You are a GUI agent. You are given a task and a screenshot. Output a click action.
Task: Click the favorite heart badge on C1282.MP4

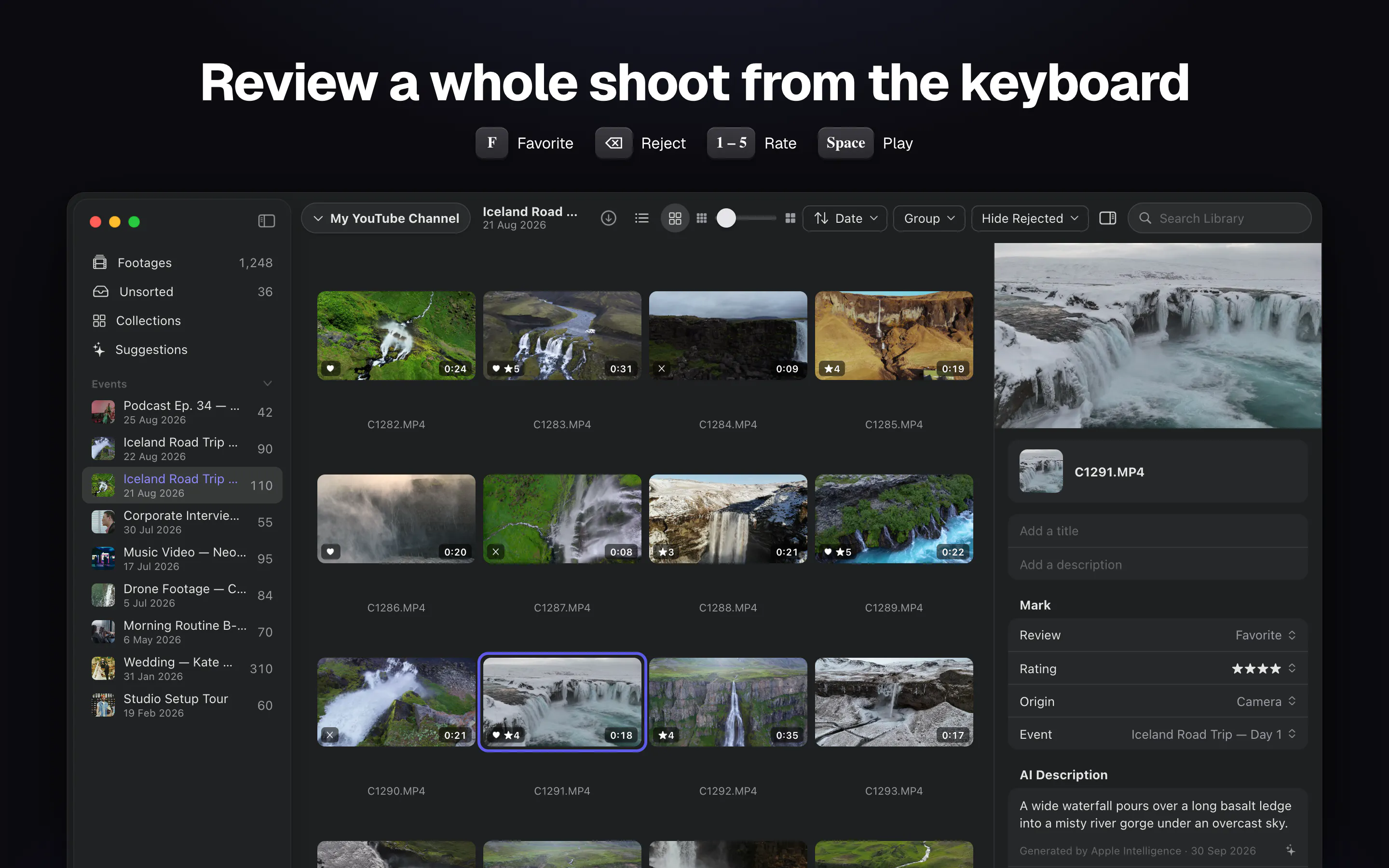click(x=330, y=368)
